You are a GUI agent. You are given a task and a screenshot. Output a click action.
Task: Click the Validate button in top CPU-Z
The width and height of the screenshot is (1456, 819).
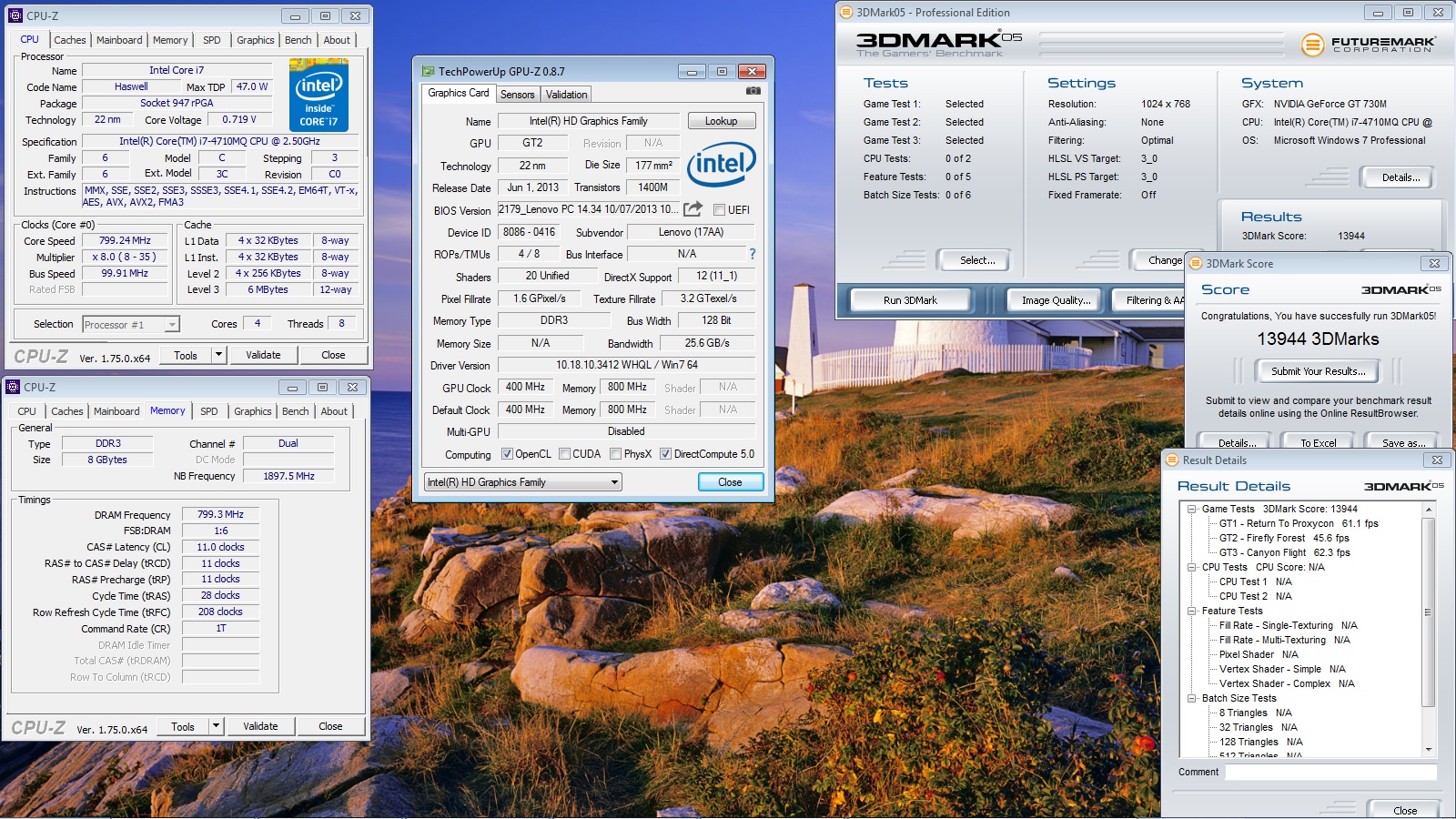pyautogui.click(x=263, y=355)
